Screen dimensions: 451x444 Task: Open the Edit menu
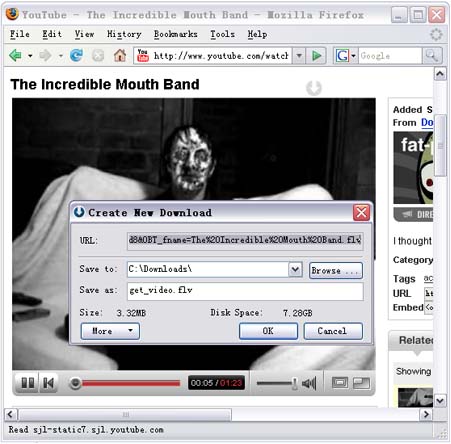pos(52,34)
